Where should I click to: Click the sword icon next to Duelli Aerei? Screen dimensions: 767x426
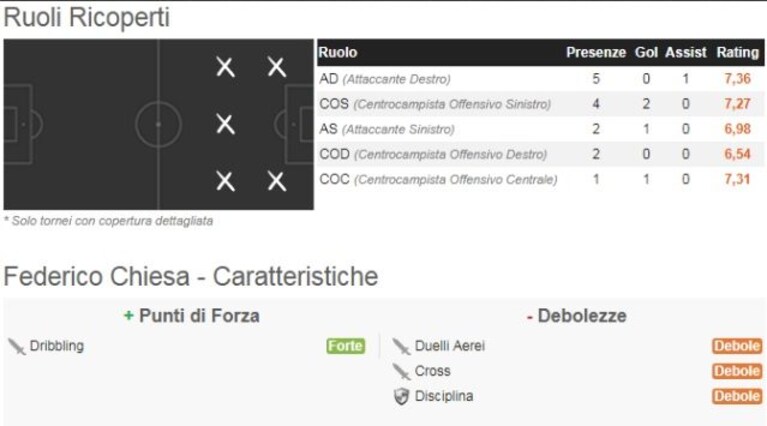coord(401,346)
